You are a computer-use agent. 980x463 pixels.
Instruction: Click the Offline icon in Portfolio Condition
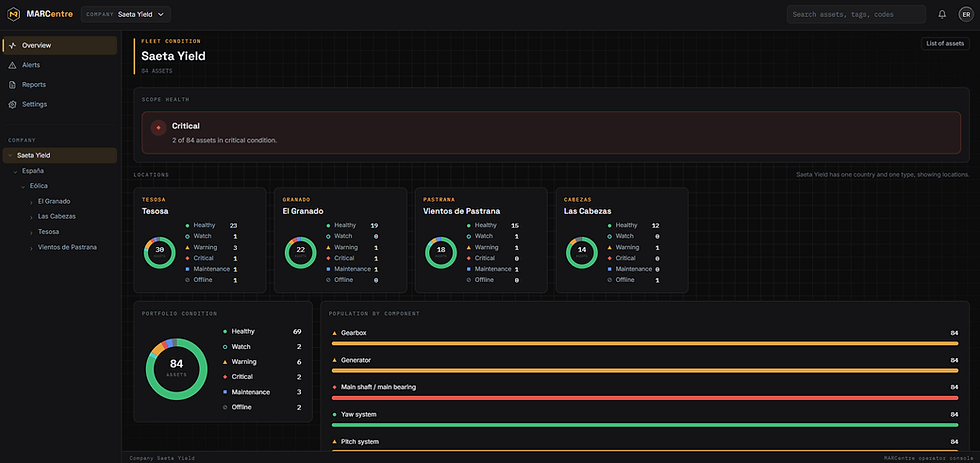[x=224, y=407]
